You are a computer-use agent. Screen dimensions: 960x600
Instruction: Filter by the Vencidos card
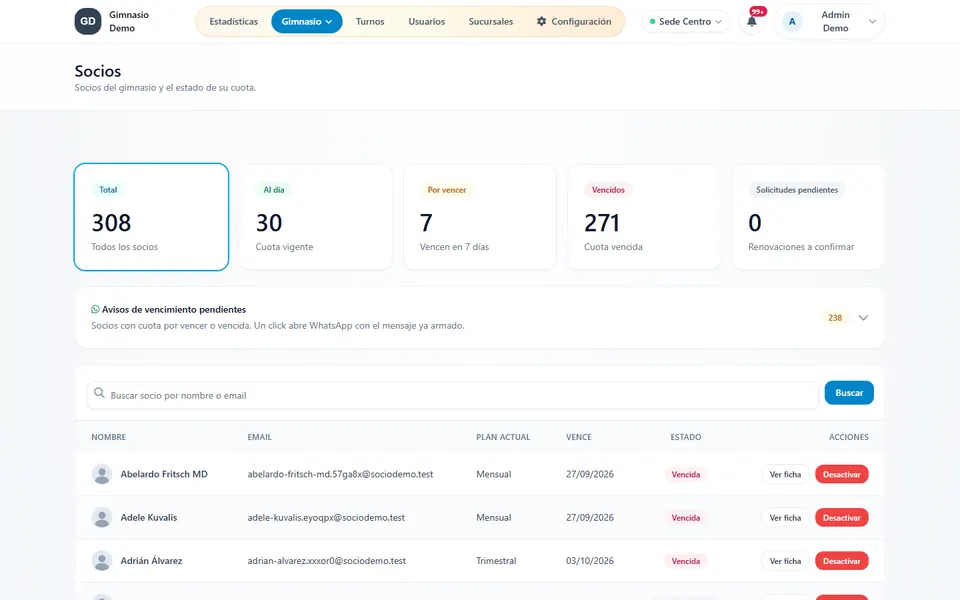645,217
